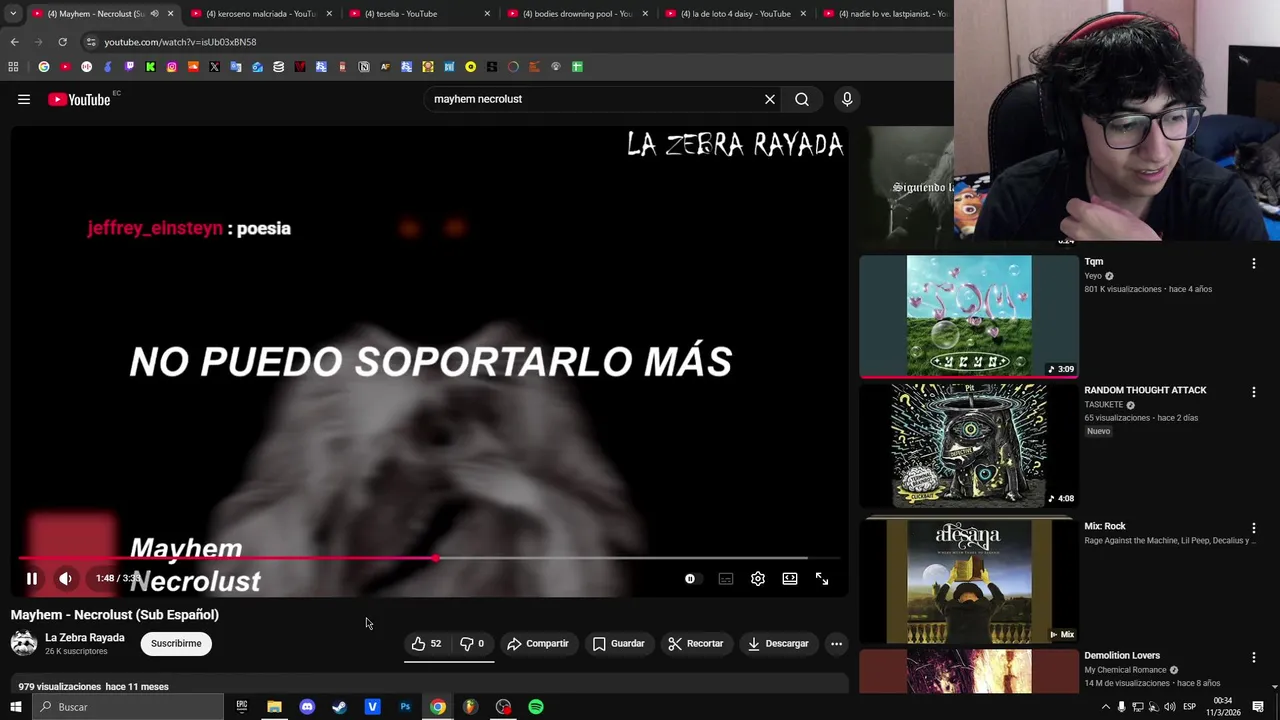The image size is (1280, 720).
Task: Switch to bodies drowning pool tab
Action: pyautogui.click(x=578, y=14)
